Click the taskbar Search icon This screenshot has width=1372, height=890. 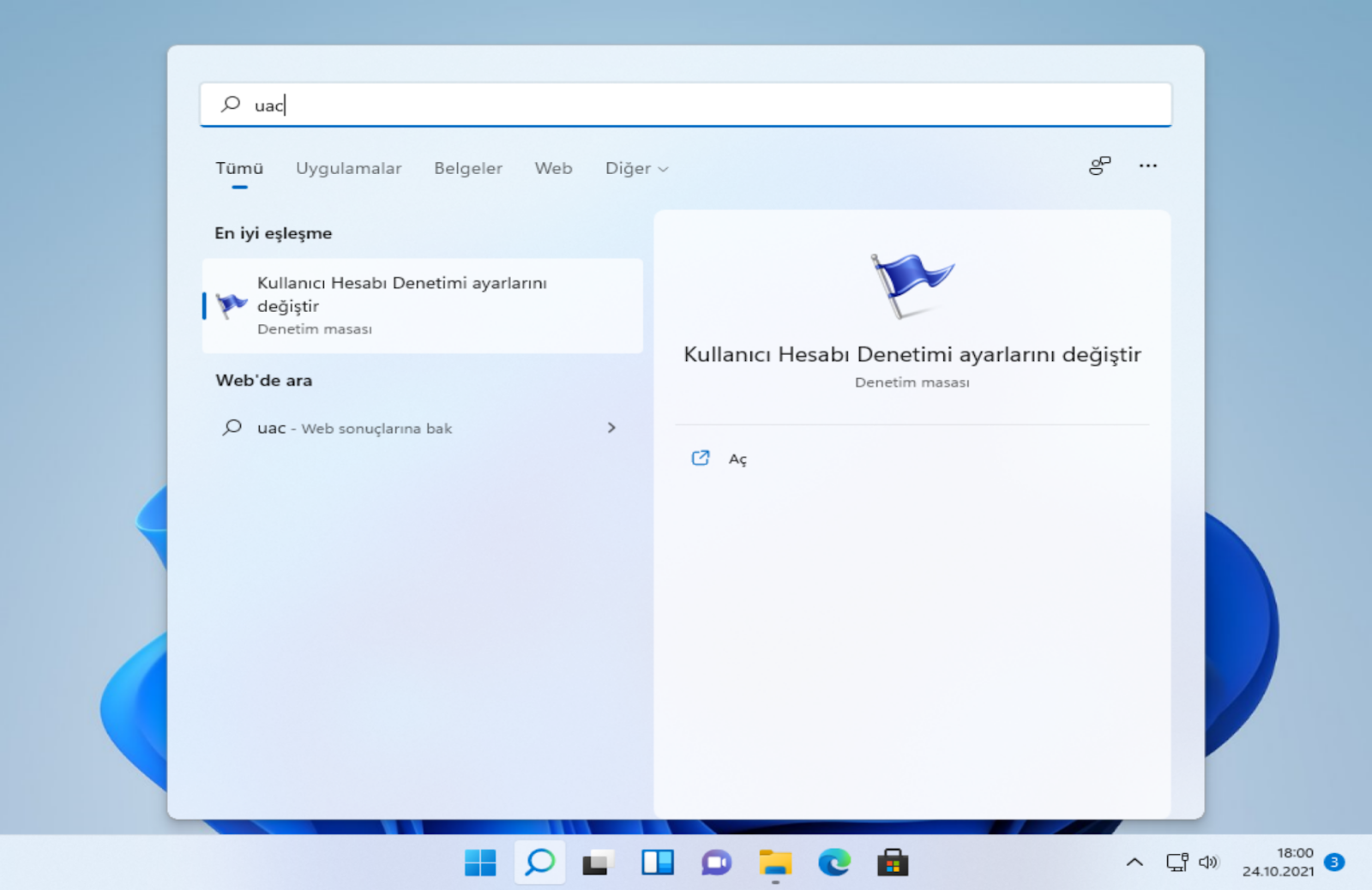coord(540,862)
